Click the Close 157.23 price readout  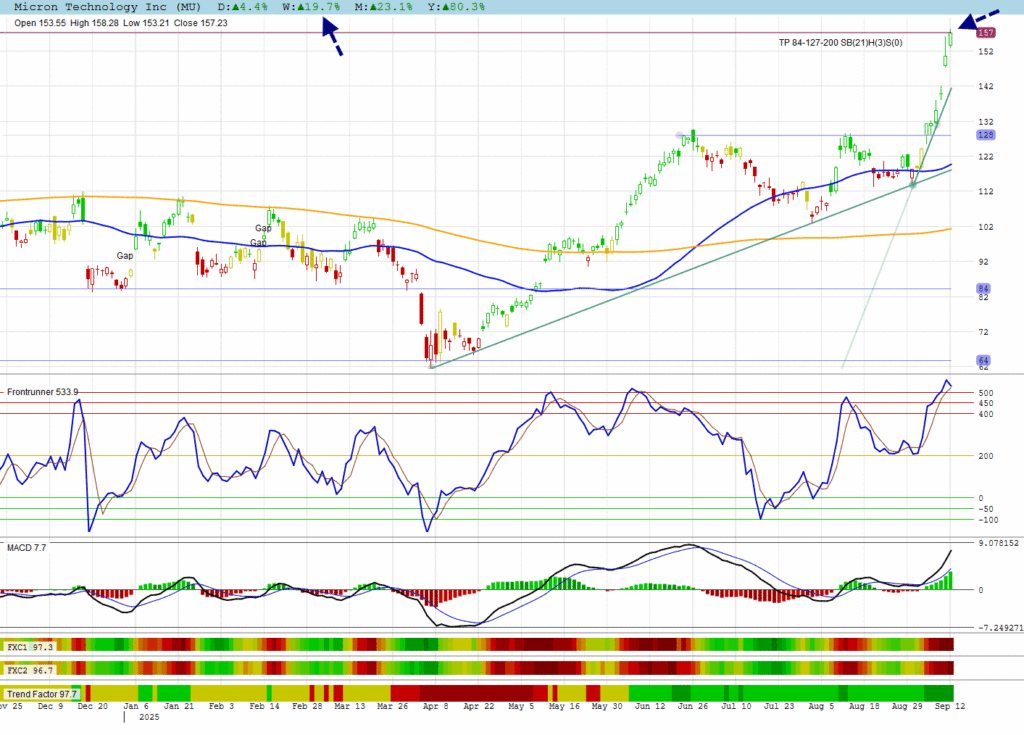(200, 23)
